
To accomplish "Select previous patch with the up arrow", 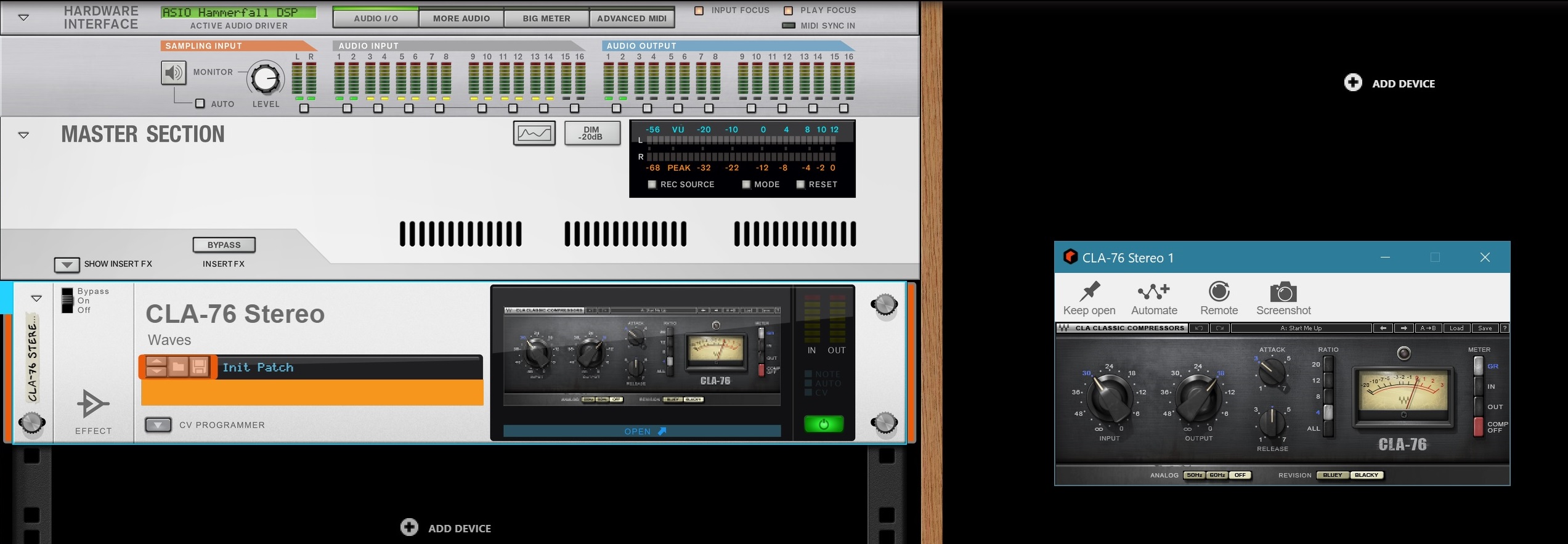I will pos(156,362).
